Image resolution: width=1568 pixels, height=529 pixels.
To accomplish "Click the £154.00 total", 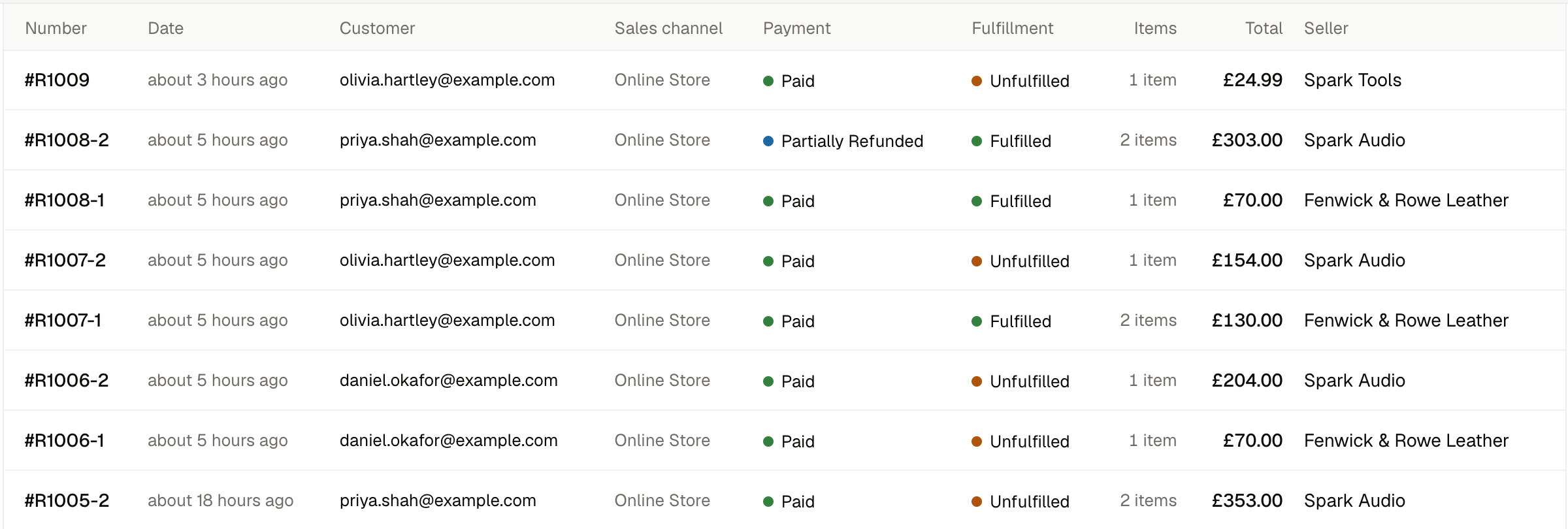I will (x=1247, y=261).
